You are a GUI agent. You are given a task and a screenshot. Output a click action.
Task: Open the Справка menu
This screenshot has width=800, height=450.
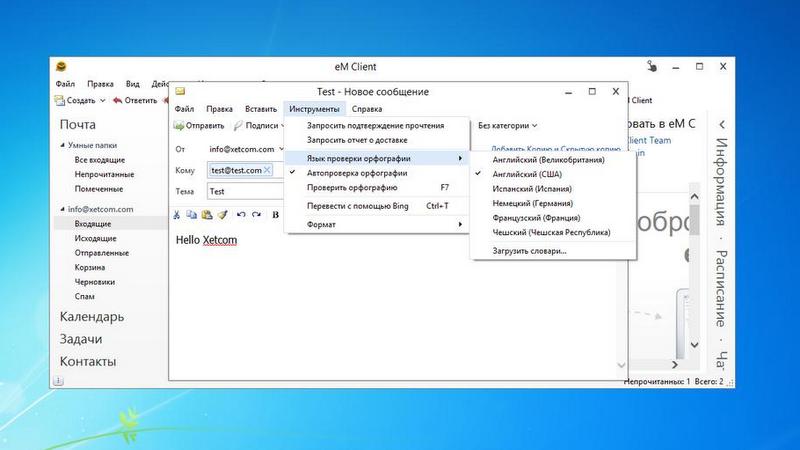point(367,109)
